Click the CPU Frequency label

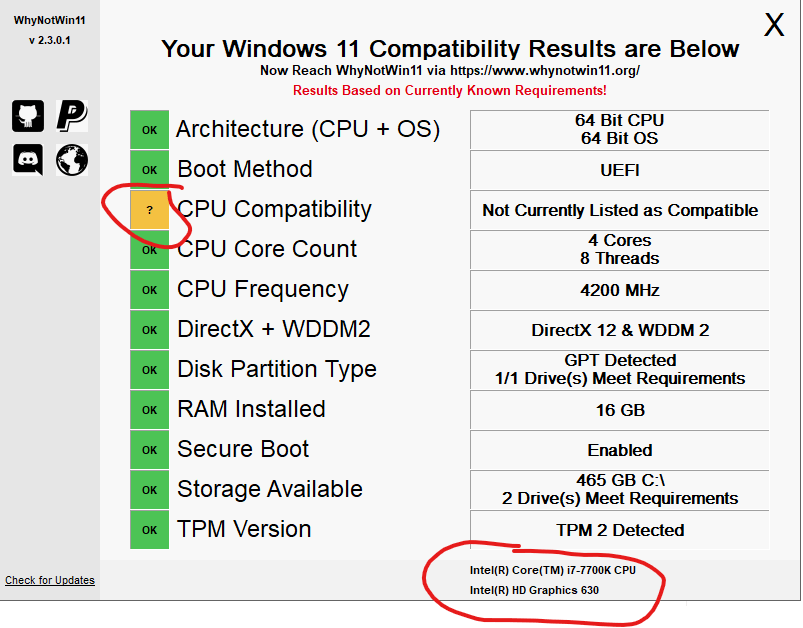263,289
